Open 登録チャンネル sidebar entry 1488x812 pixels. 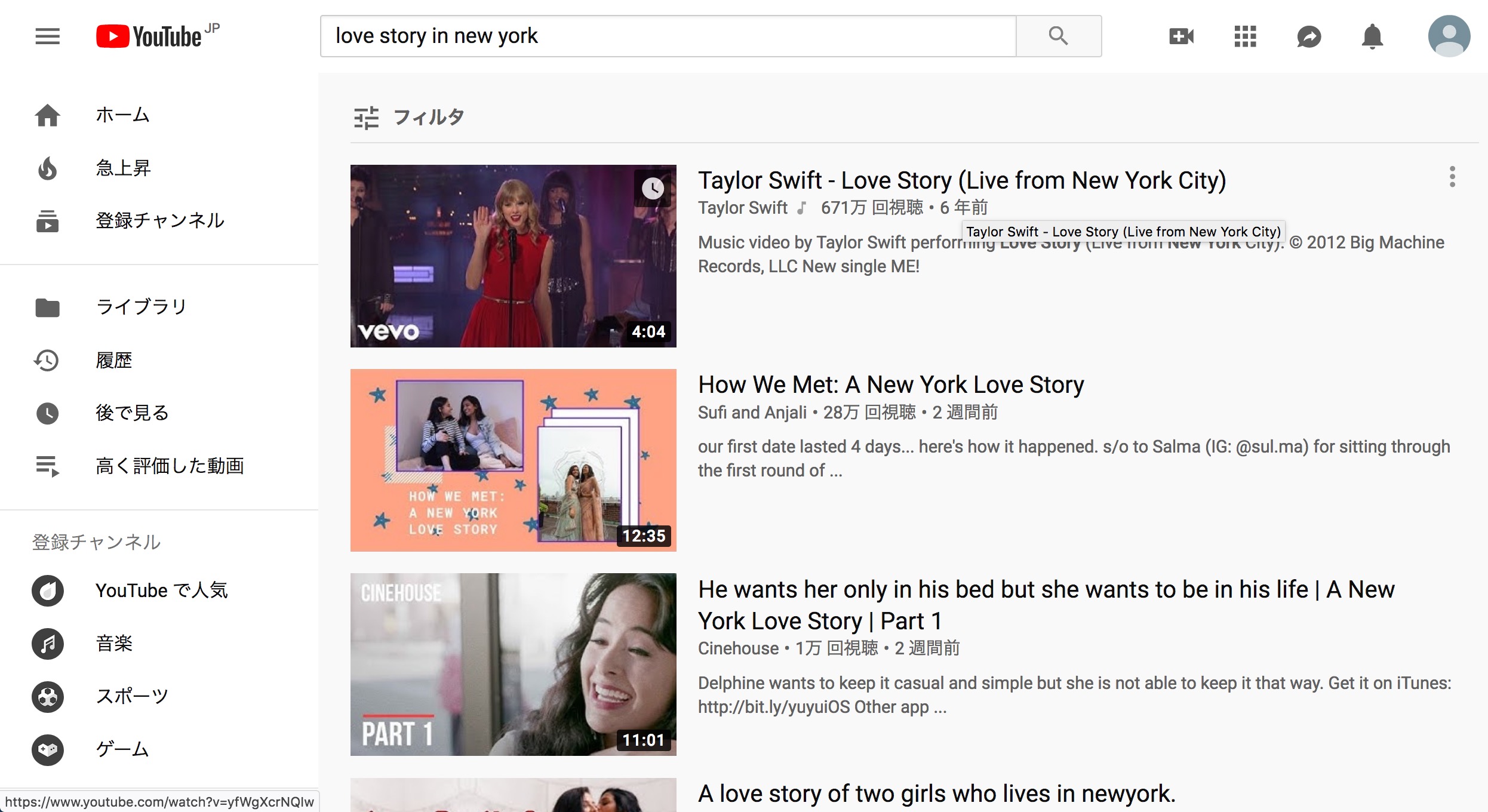(160, 221)
